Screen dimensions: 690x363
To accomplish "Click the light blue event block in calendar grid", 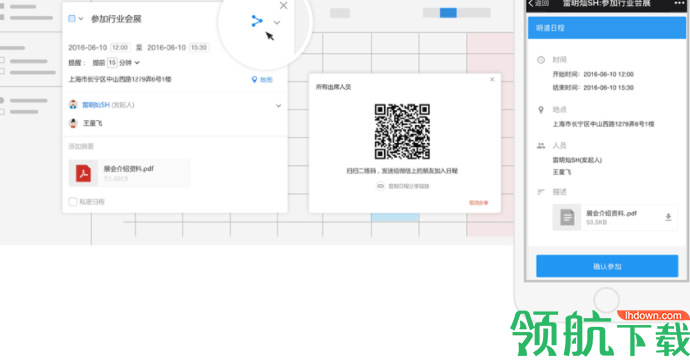I will [395, 217].
